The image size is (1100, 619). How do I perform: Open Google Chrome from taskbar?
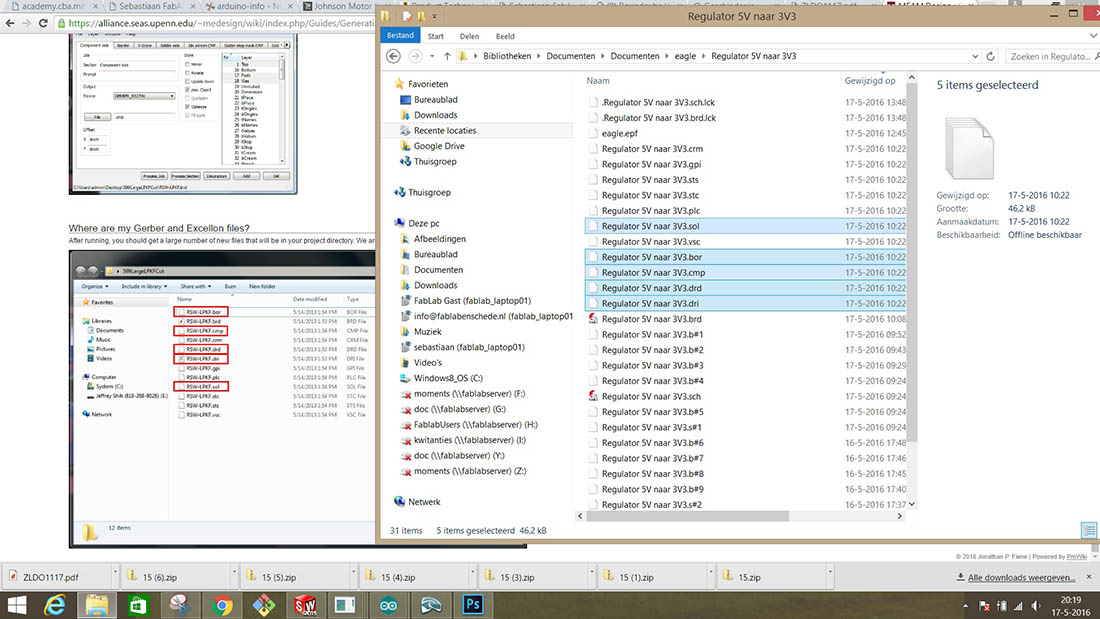pos(222,605)
